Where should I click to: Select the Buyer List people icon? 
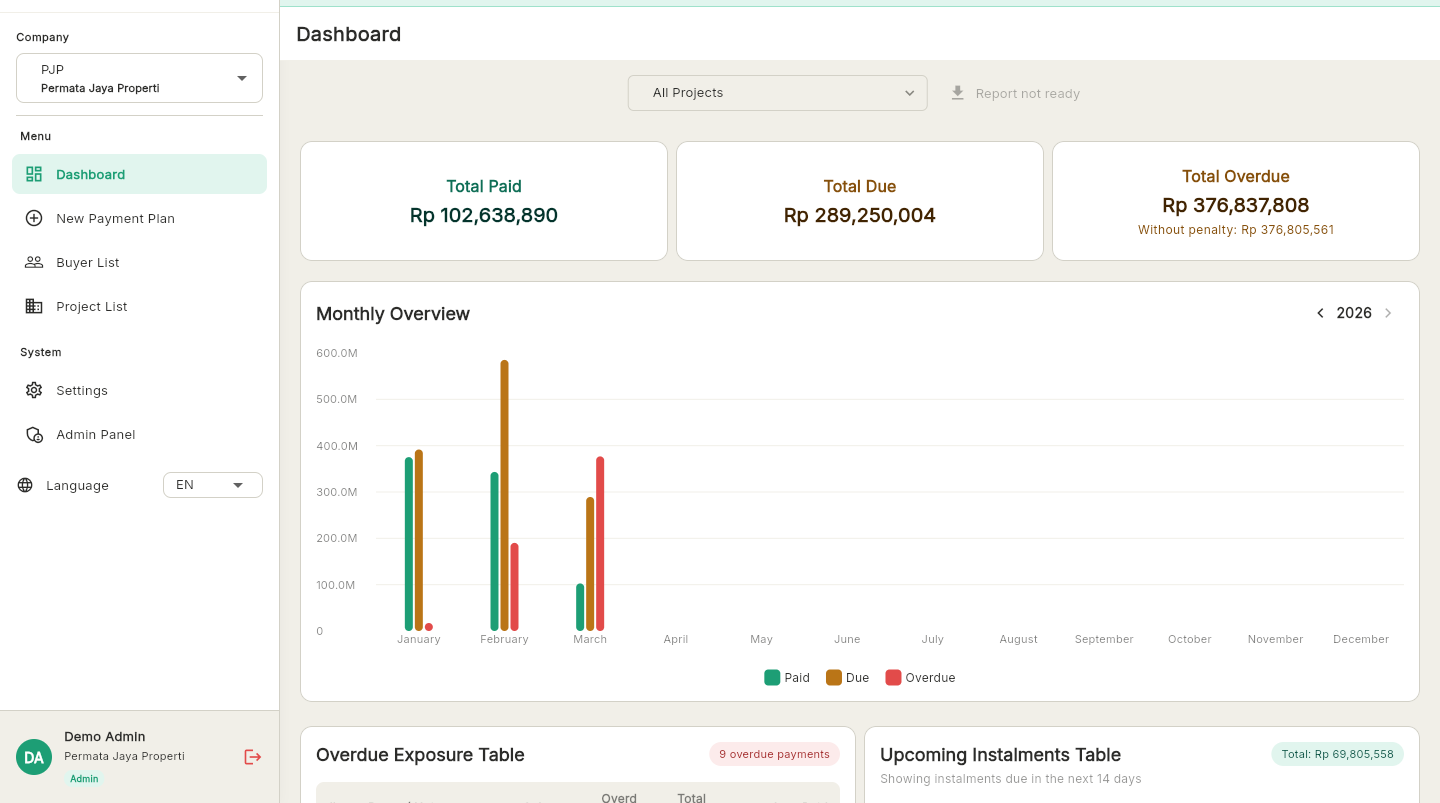(33, 262)
